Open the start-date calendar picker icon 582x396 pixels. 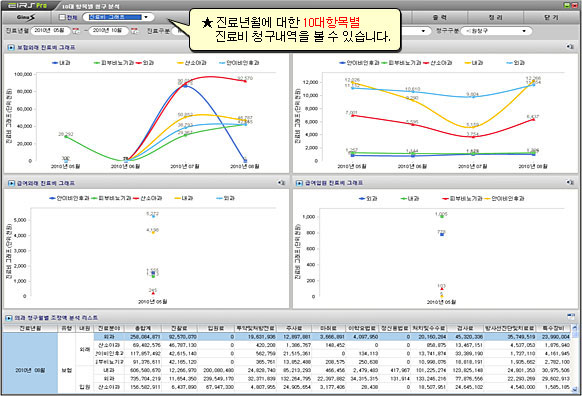[x=76, y=31]
